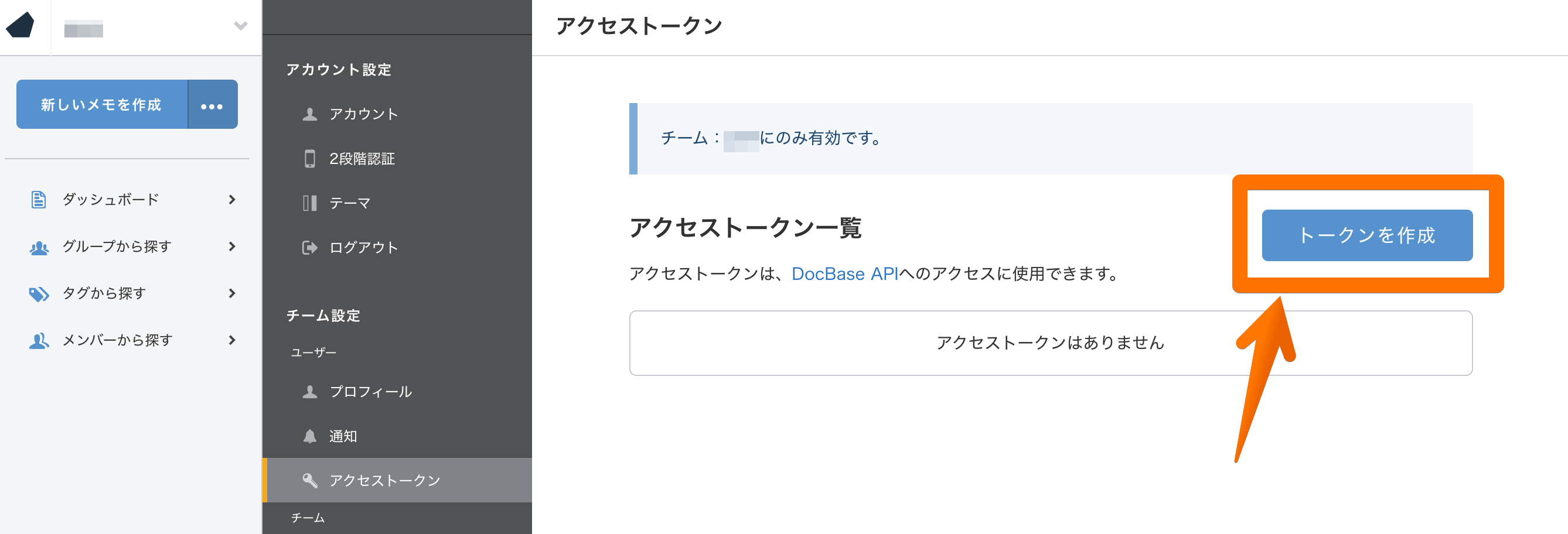Click the メンバーから探す person icon
Viewport: 1568px width, 534px height.
tap(39, 341)
